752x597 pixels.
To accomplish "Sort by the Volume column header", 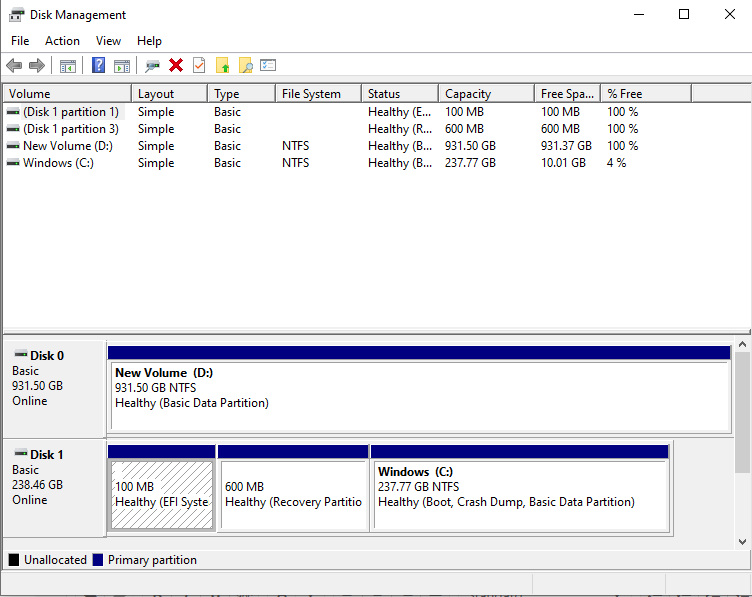I will click(67, 94).
